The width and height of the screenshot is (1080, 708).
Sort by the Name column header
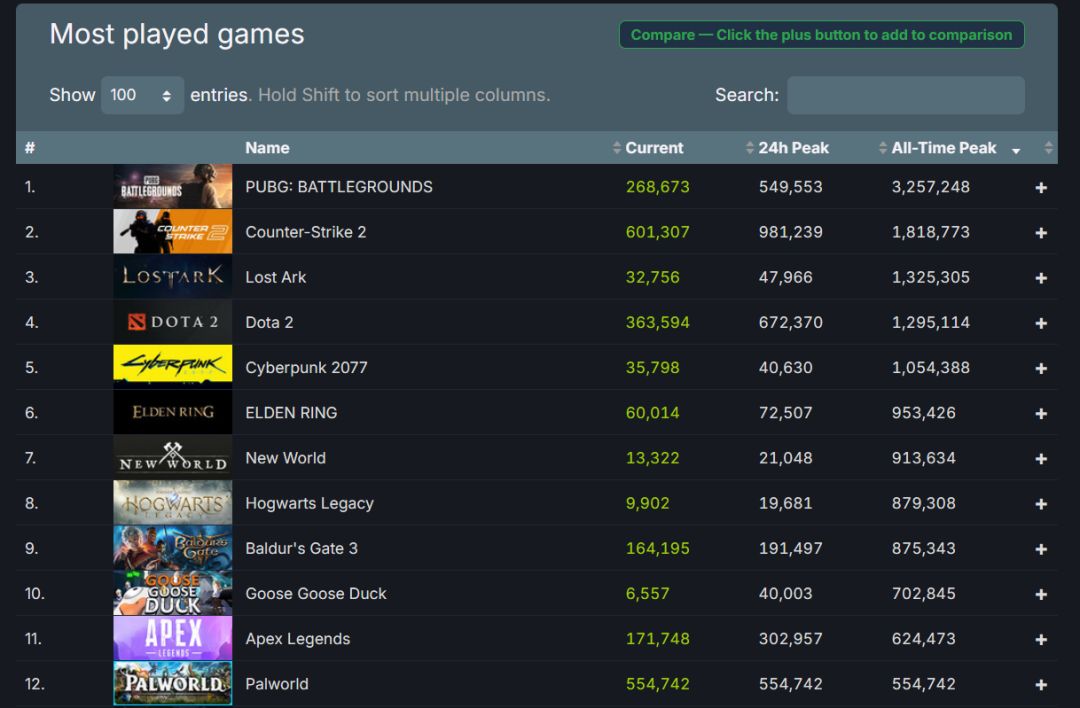[267, 148]
